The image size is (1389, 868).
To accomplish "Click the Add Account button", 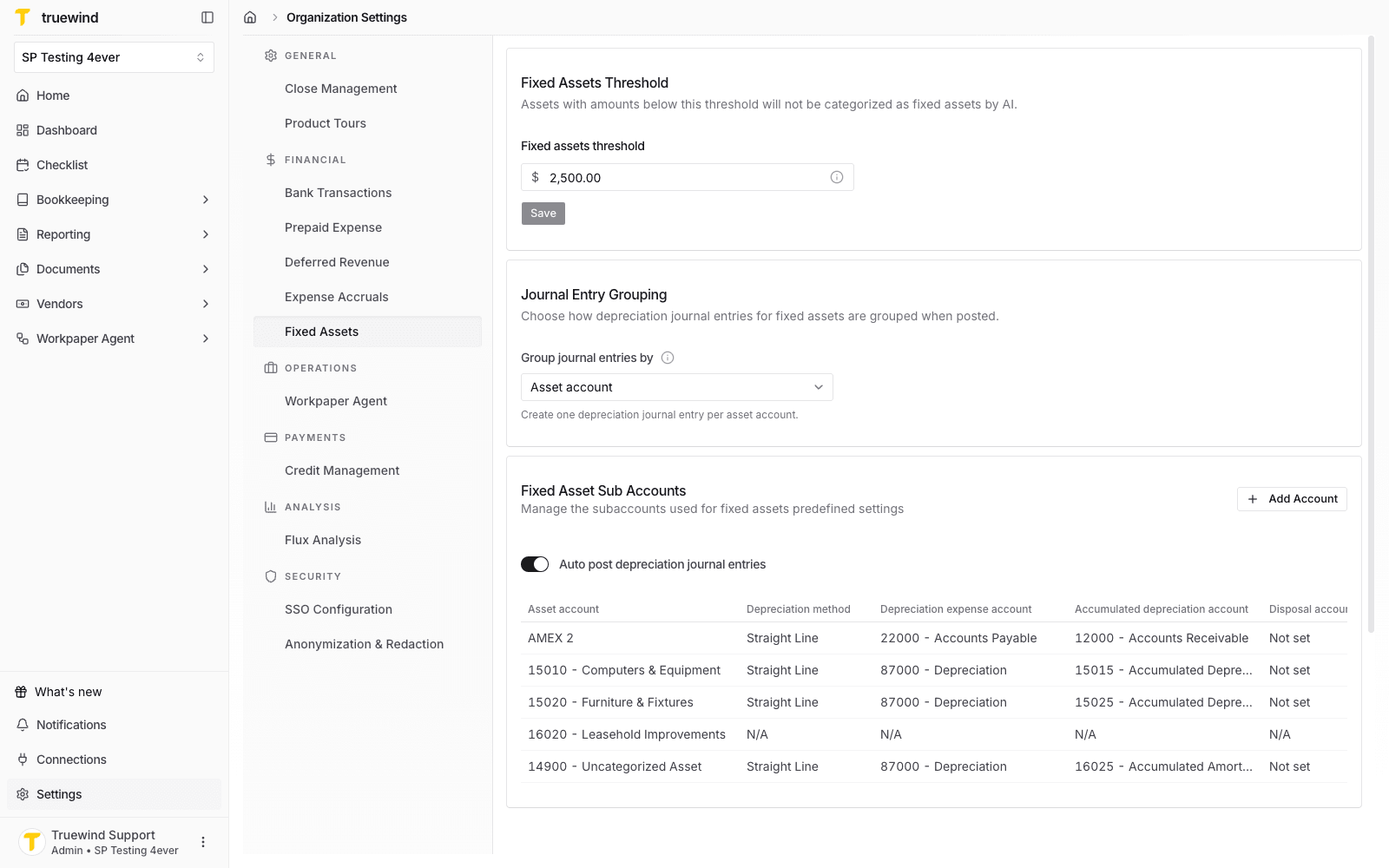I will click(1292, 499).
